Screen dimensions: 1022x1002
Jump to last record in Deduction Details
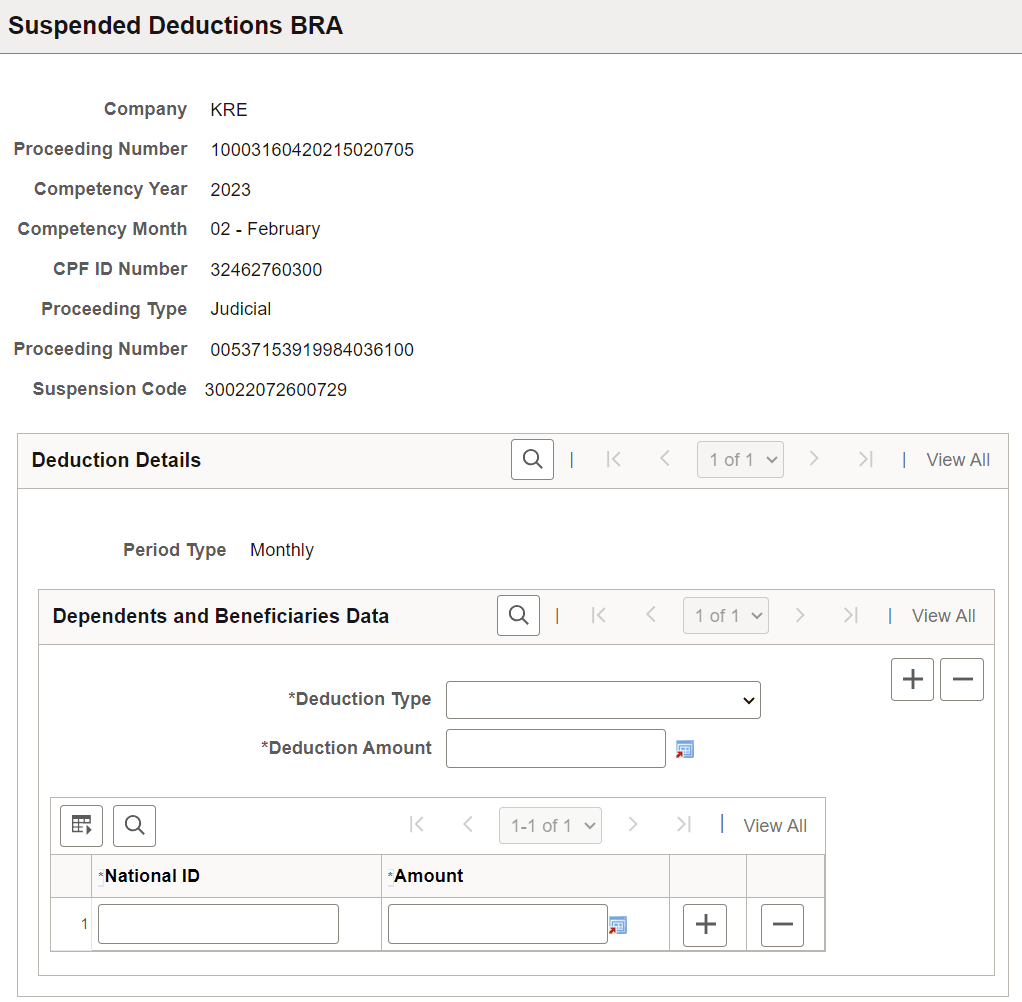866,459
